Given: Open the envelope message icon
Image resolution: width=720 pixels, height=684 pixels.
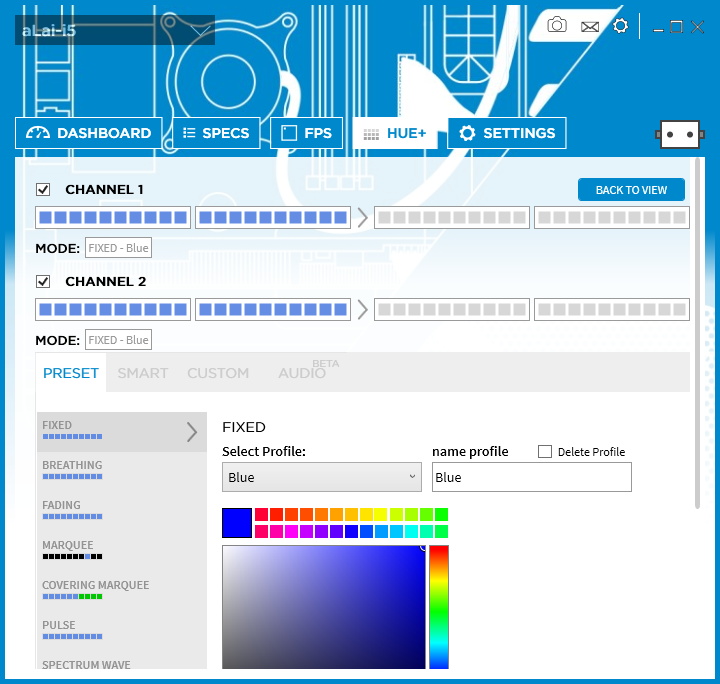Looking at the screenshot, I should [590, 27].
